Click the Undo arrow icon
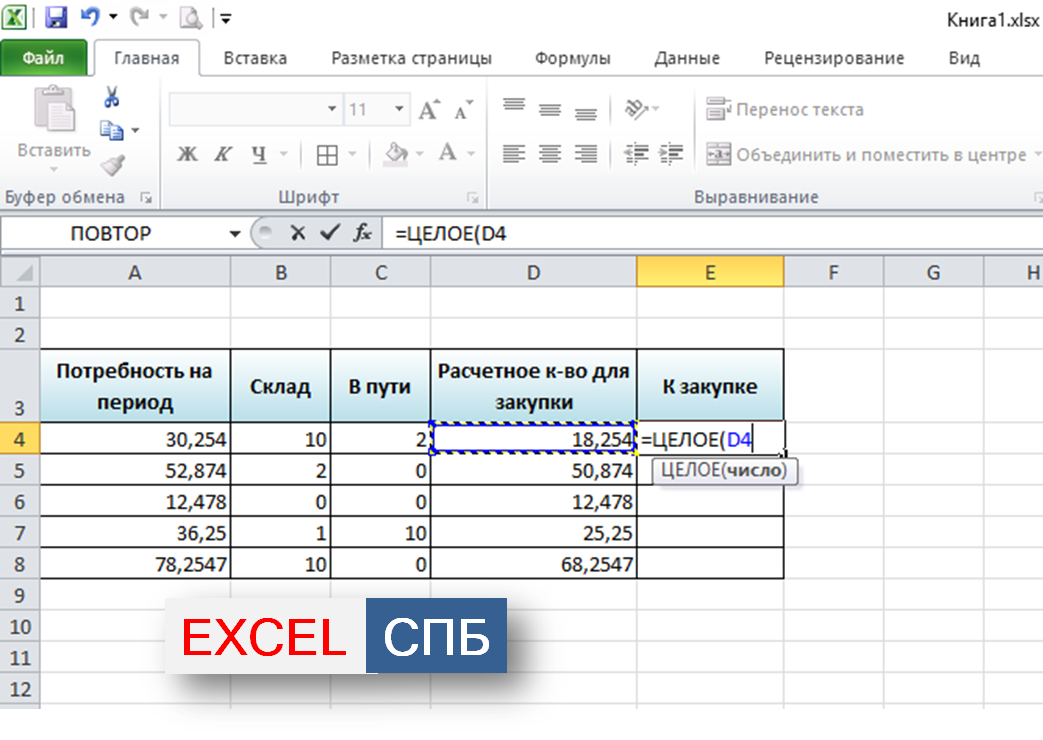The height and width of the screenshot is (740, 1043). pyautogui.click(x=90, y=17)
